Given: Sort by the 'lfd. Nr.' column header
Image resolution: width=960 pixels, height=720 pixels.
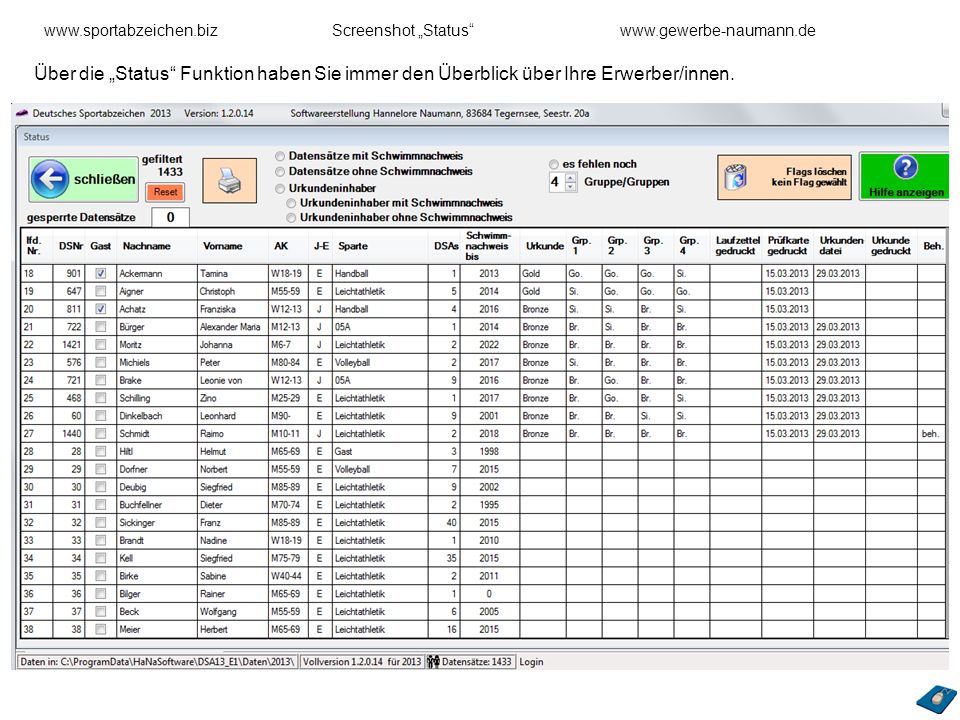Looking at the screenshot, I should tap(36, 246).
